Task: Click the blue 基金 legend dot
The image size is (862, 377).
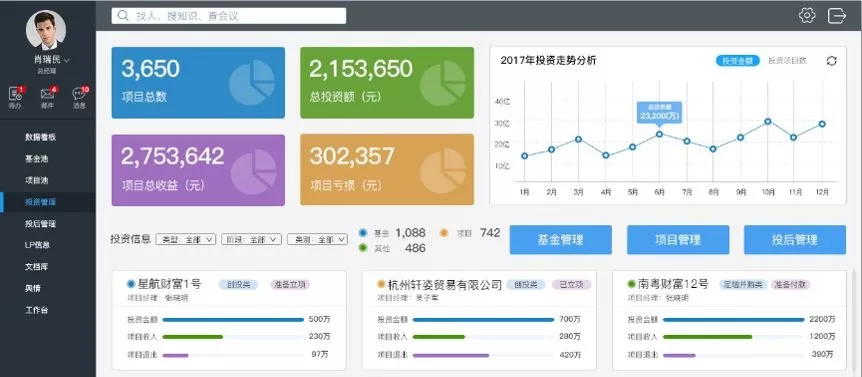Action: tap(363, 233)
